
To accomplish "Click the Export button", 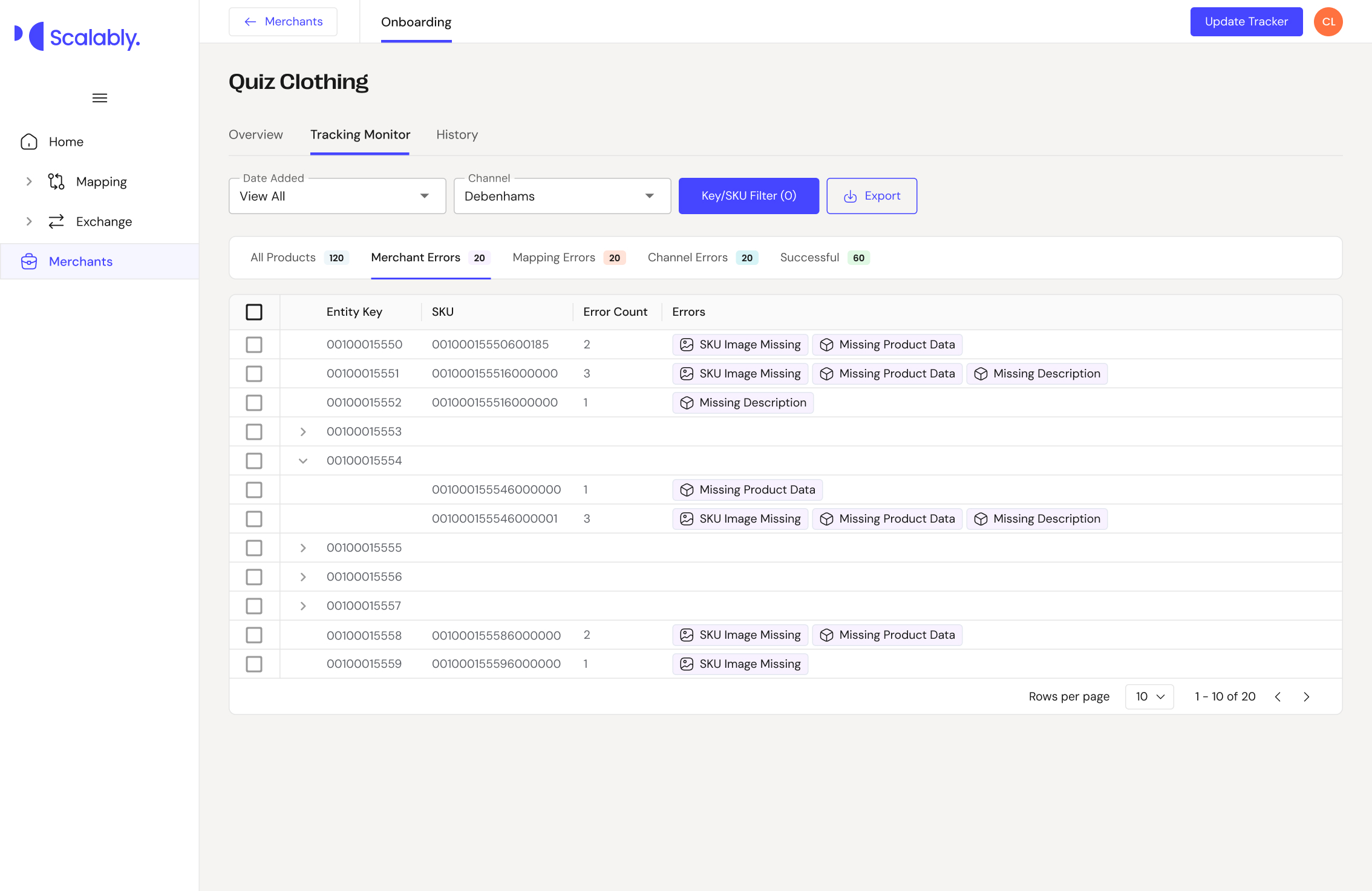I will tap(871, 196).
